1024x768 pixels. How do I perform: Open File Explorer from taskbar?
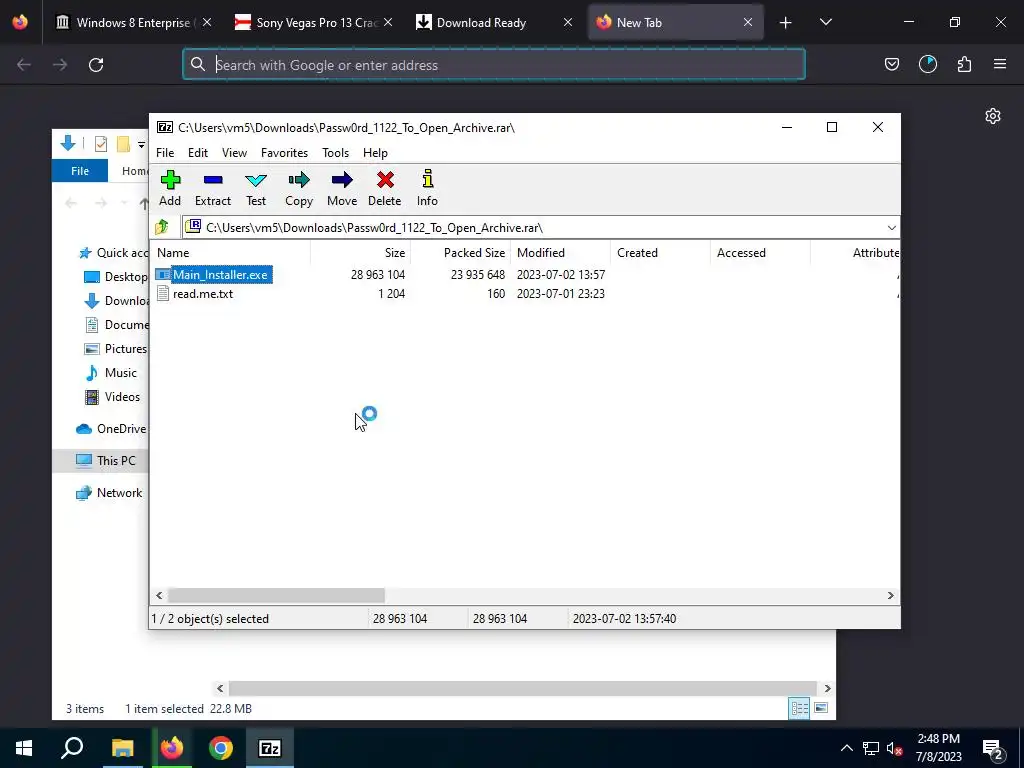pos(122,748)
